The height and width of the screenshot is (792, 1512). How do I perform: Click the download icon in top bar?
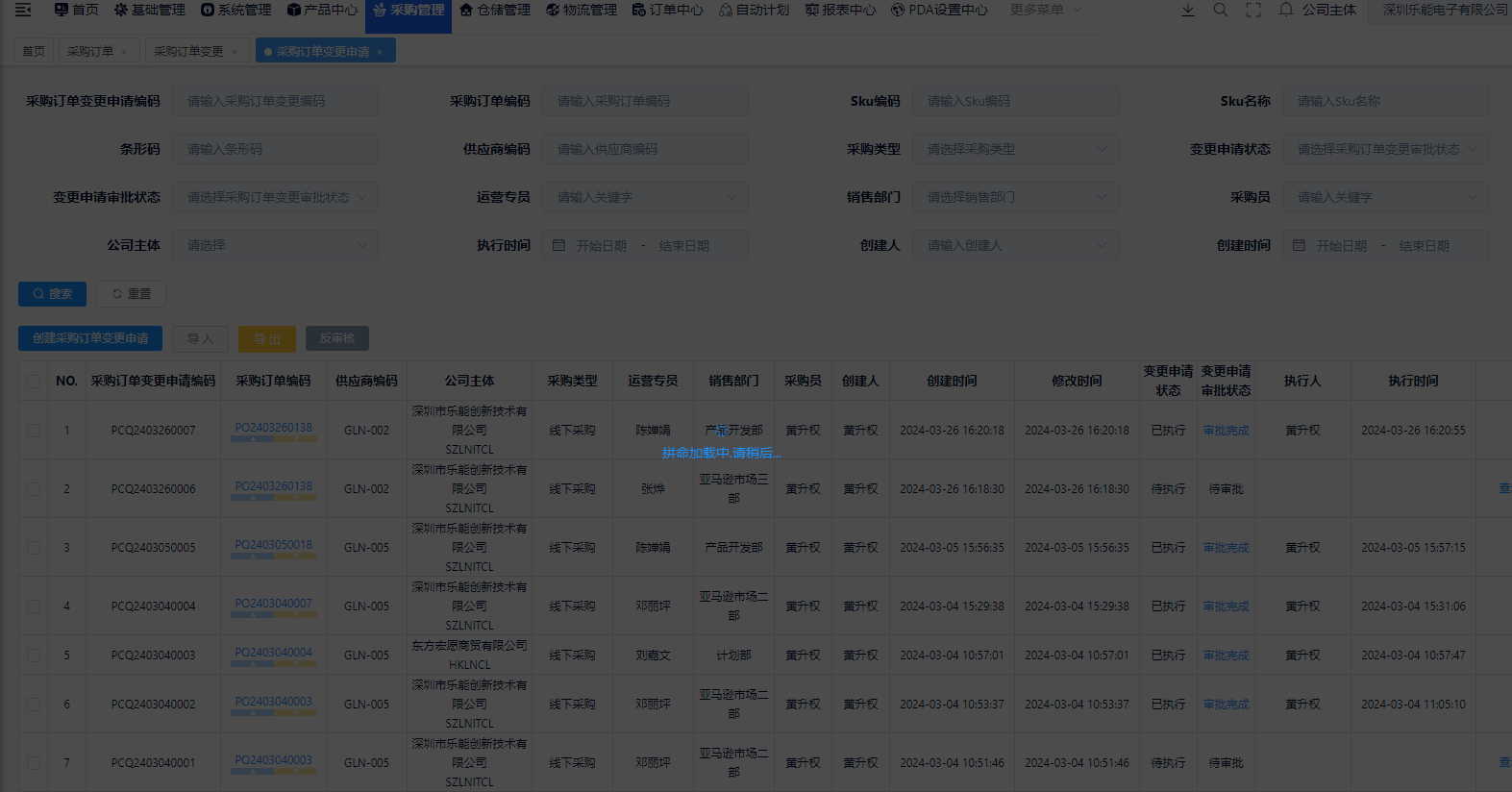pos(1188,10)
